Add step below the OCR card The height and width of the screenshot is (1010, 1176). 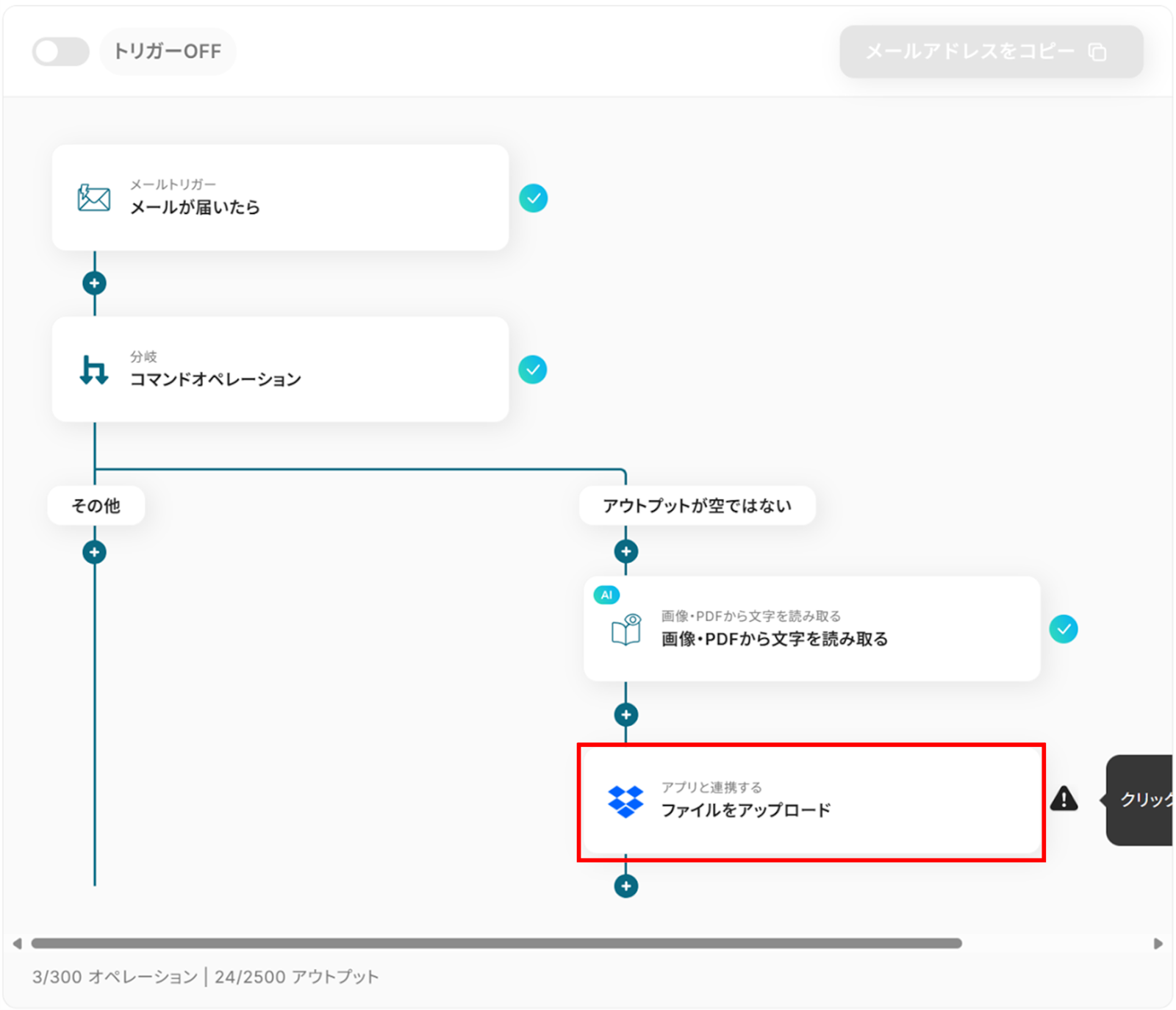(x=625, y=714)
